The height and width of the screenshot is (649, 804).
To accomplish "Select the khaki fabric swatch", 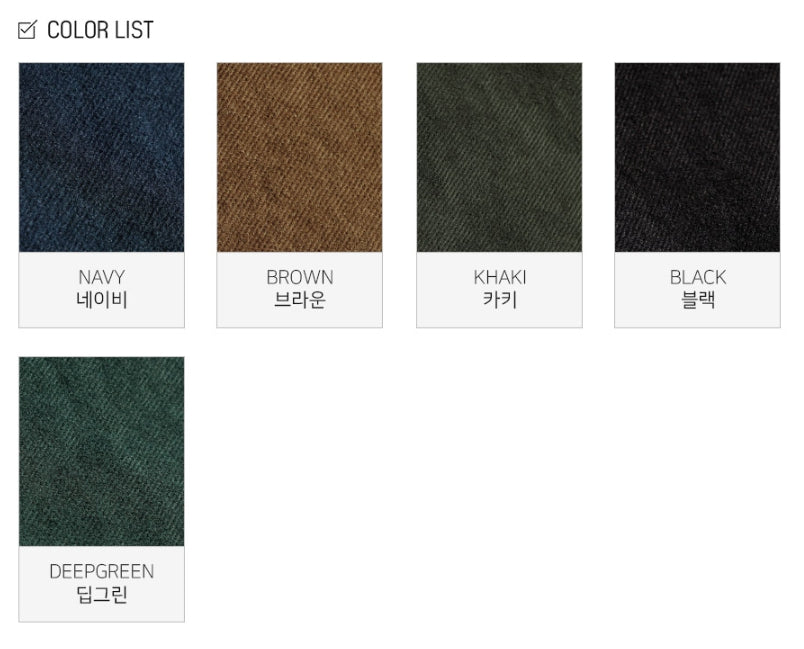I will 499,157.
